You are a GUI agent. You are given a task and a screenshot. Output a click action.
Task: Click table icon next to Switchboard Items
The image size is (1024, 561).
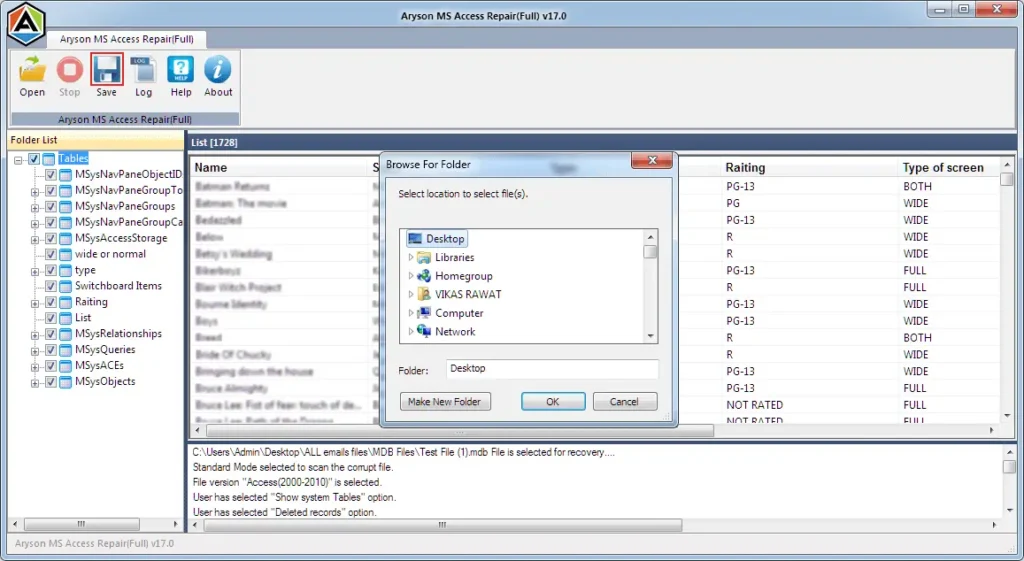(x=65, y=286)
